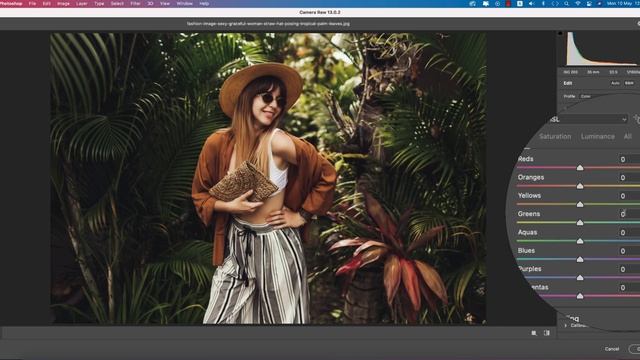Click the histogram graph

click(602, 49)
